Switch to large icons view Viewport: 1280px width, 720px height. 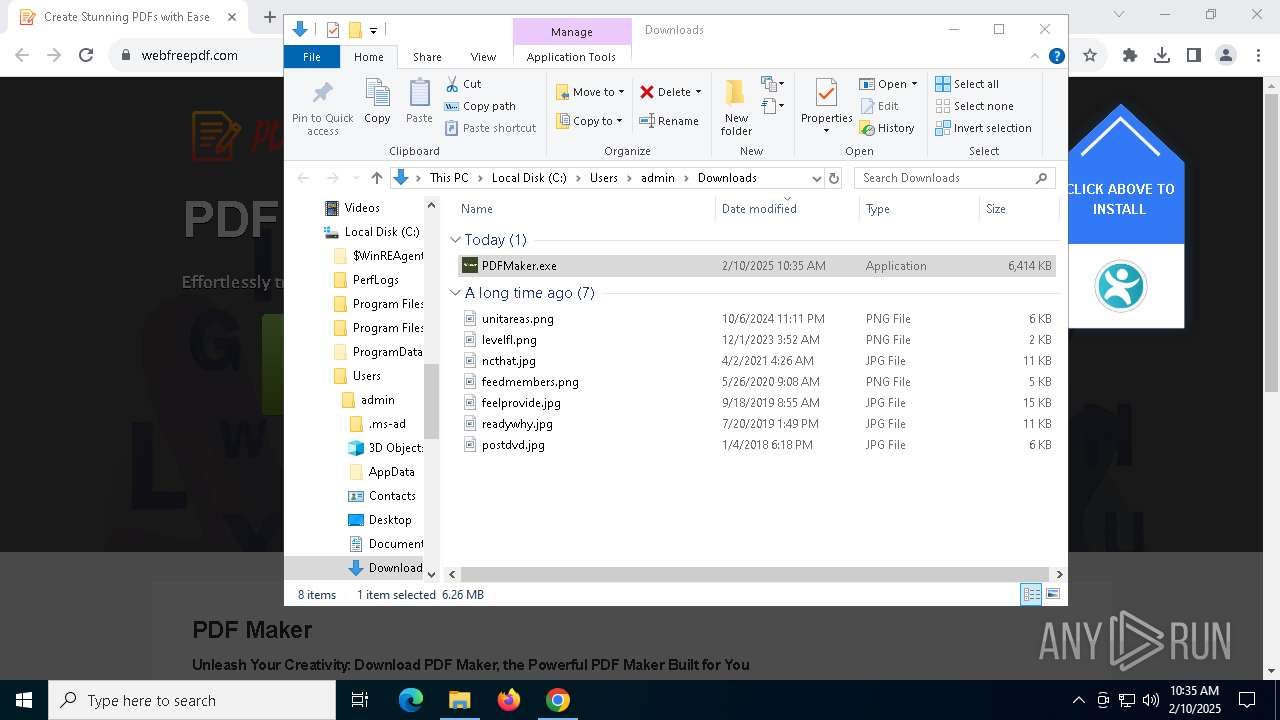1053,594
